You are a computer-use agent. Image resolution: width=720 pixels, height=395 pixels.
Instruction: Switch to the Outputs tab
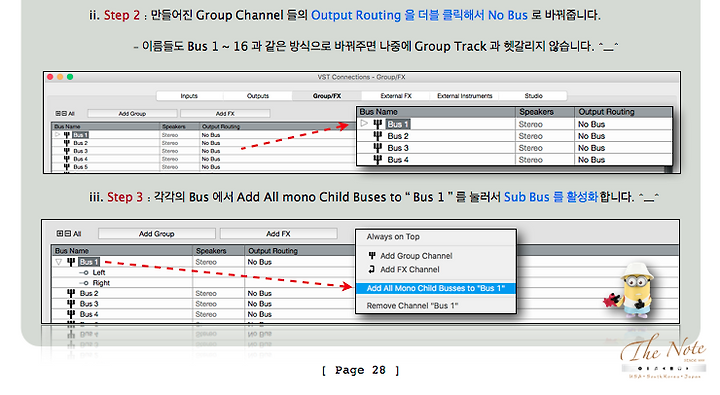pyautogui.click(x=258, y=96)
